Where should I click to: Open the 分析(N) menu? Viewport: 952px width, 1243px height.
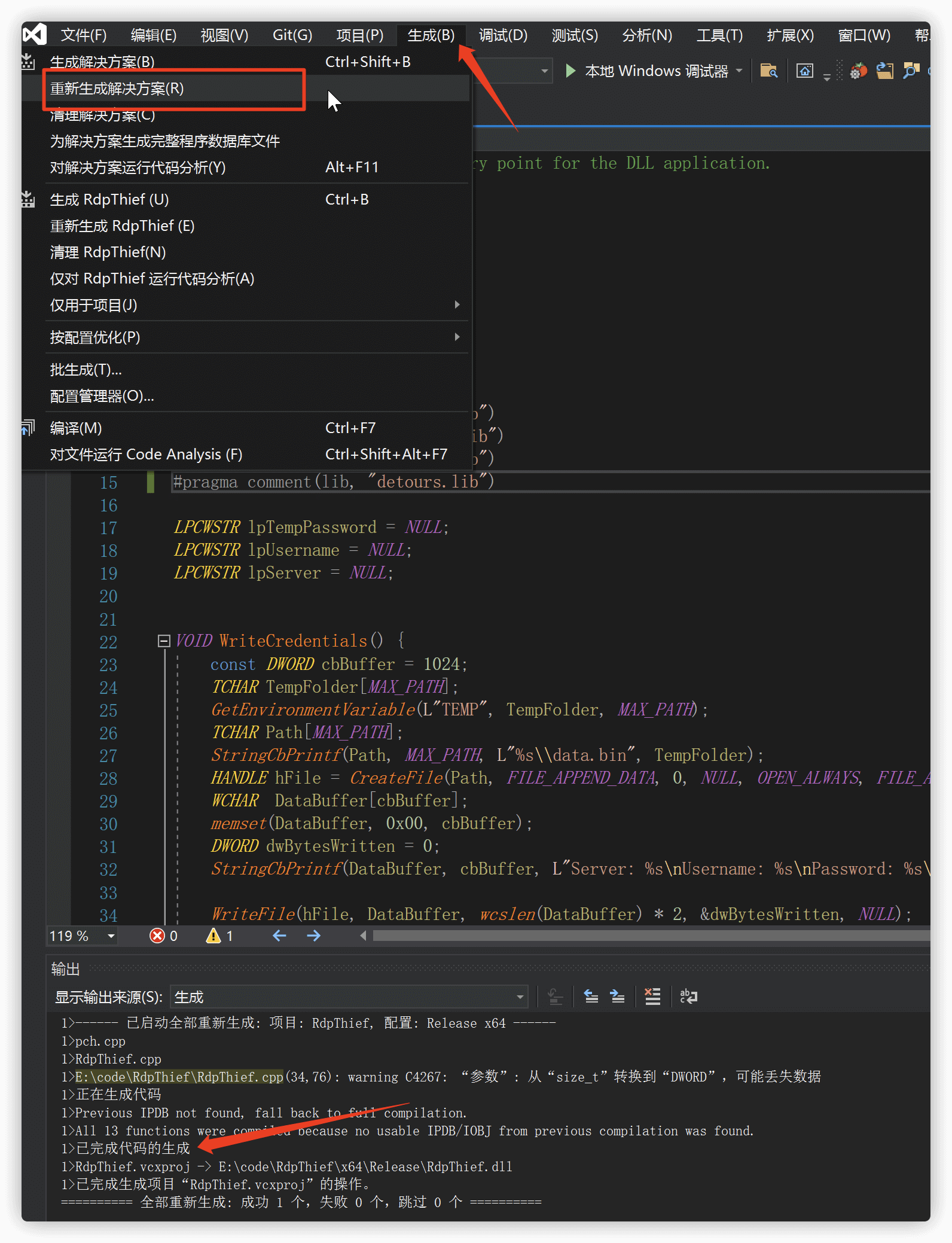647,35
